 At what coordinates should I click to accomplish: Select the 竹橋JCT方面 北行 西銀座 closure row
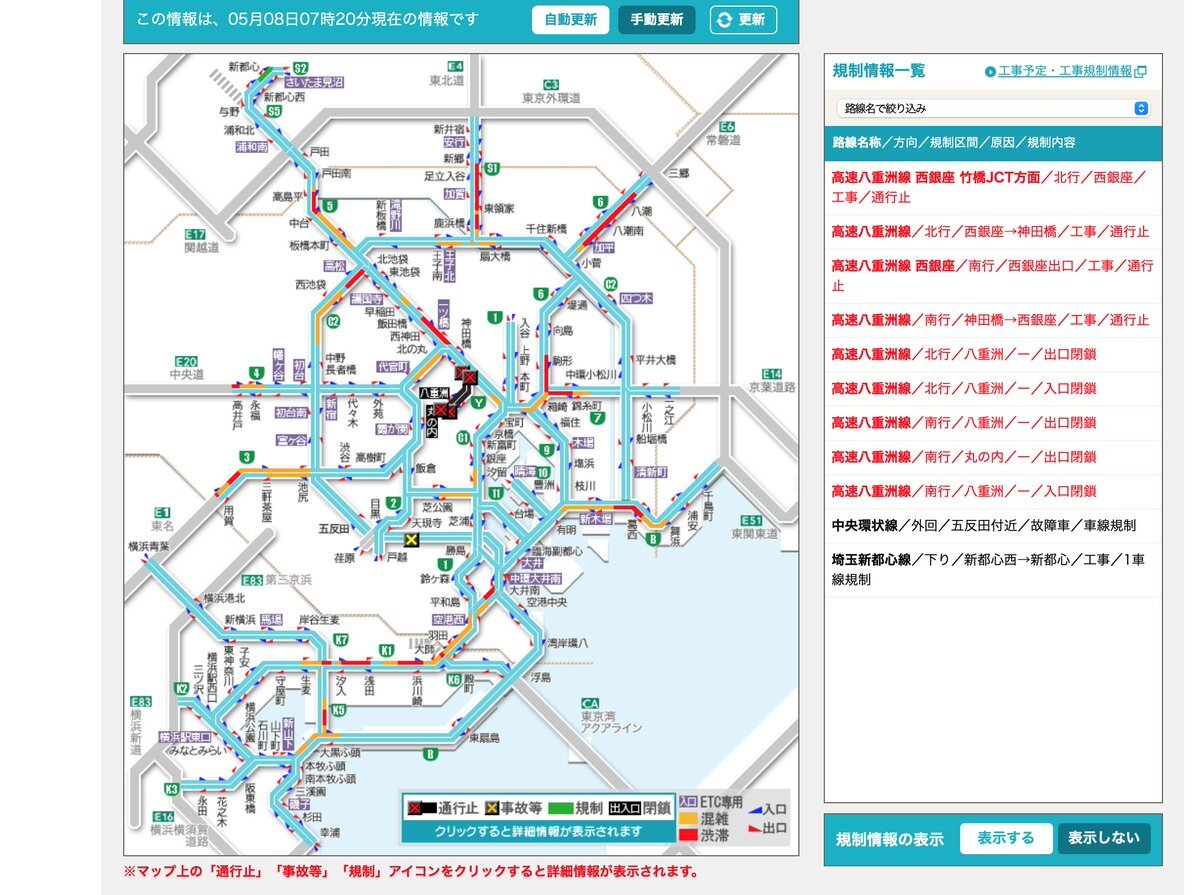pyautogui.click(x=993, y=187)
